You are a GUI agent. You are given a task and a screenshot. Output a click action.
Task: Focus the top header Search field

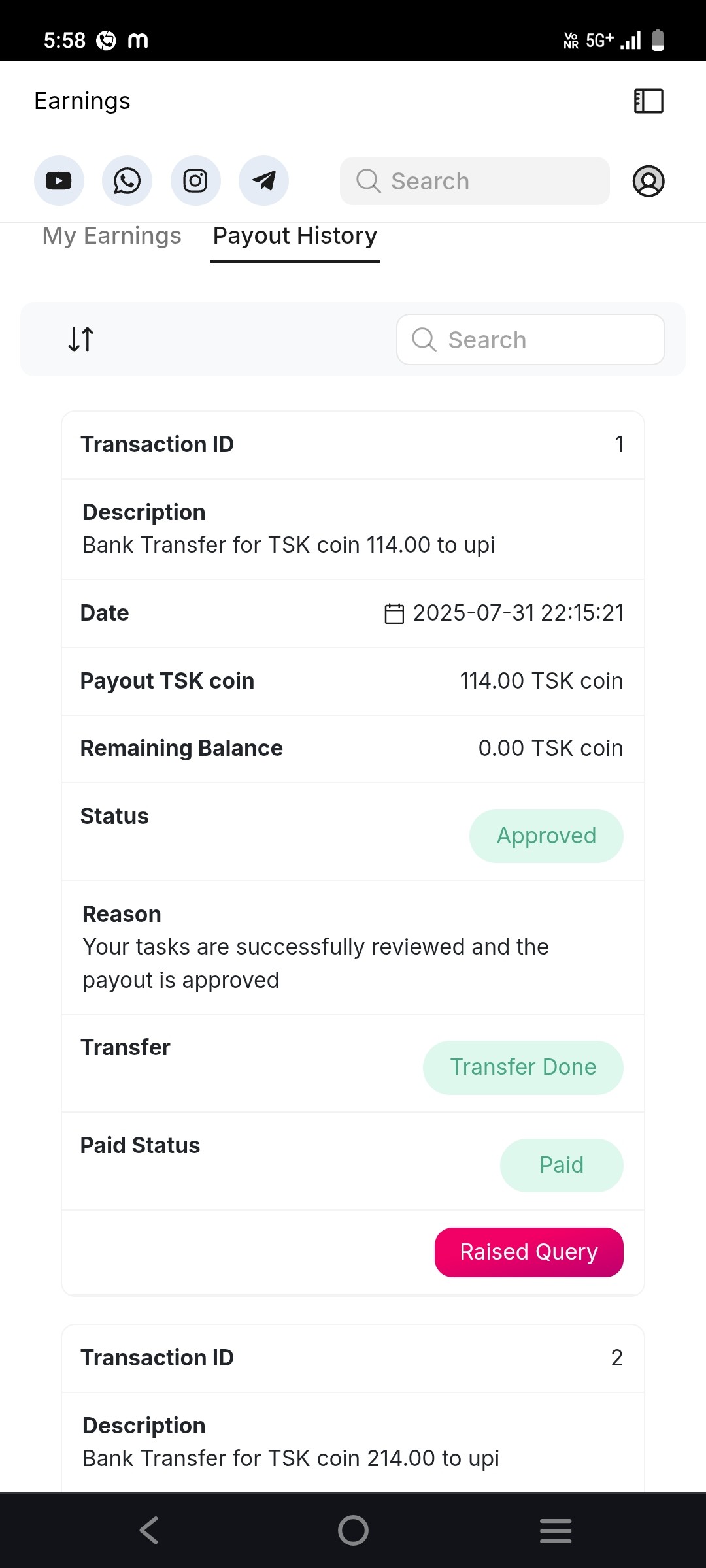coord(475,181)
